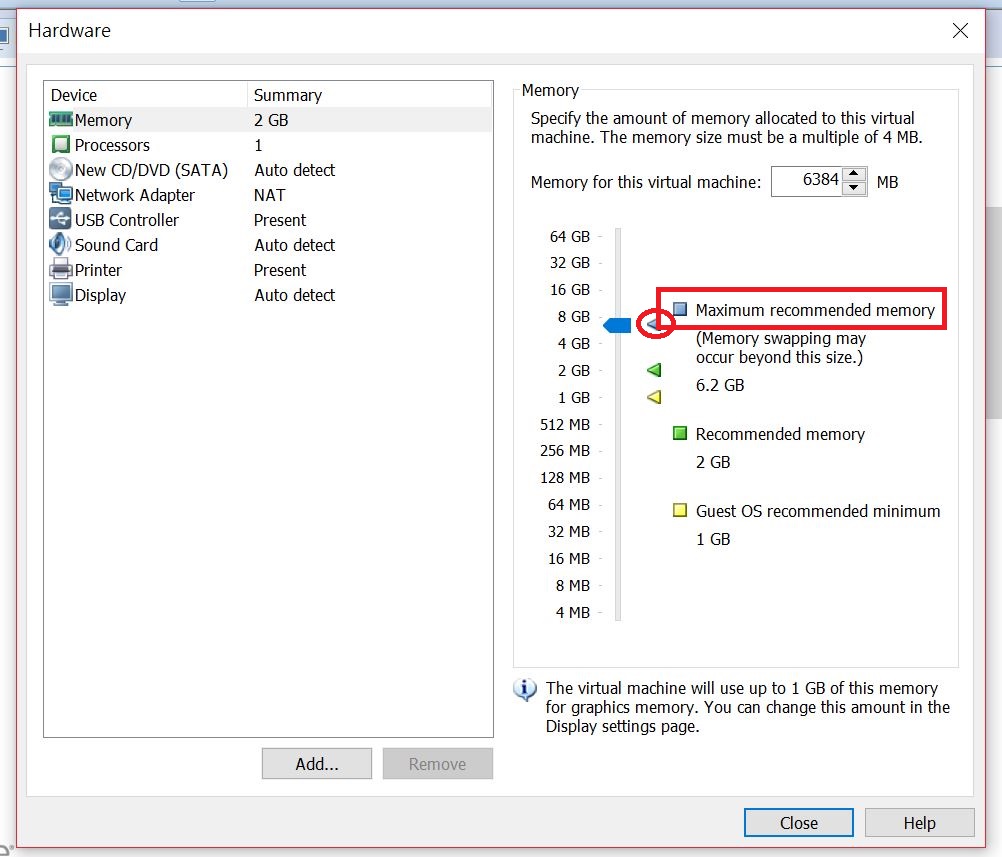The height and width of the screenshot is (857, 1002).
Task: Click the X to close Hardware window
Action: tap(960, 31)
